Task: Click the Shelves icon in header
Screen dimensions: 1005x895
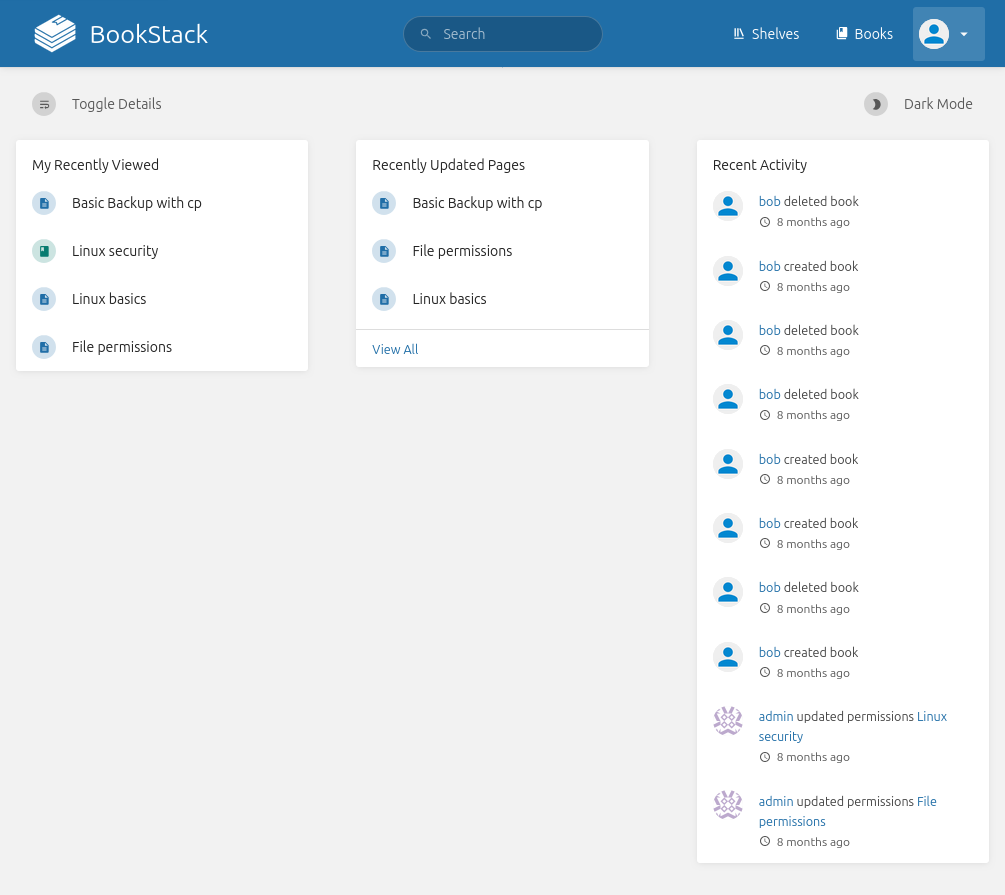Action: click(739, 34)
